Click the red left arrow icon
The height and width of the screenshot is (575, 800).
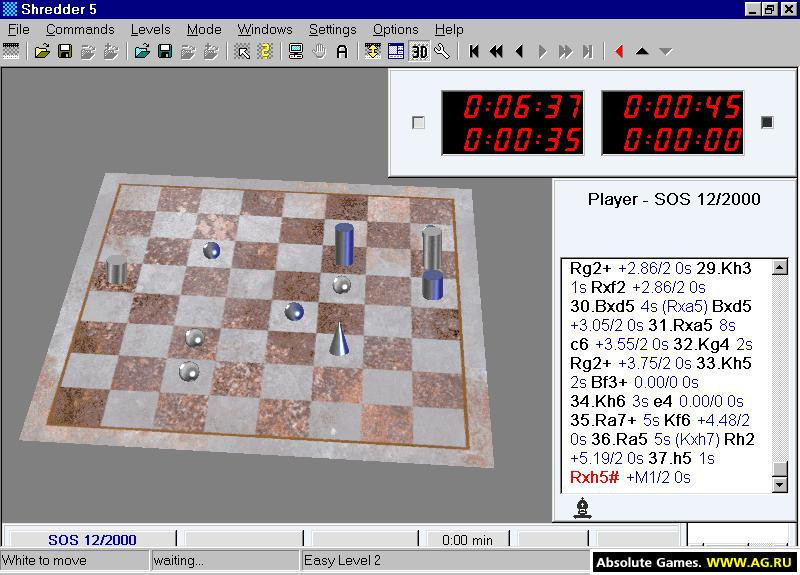(x=619, y=52)
